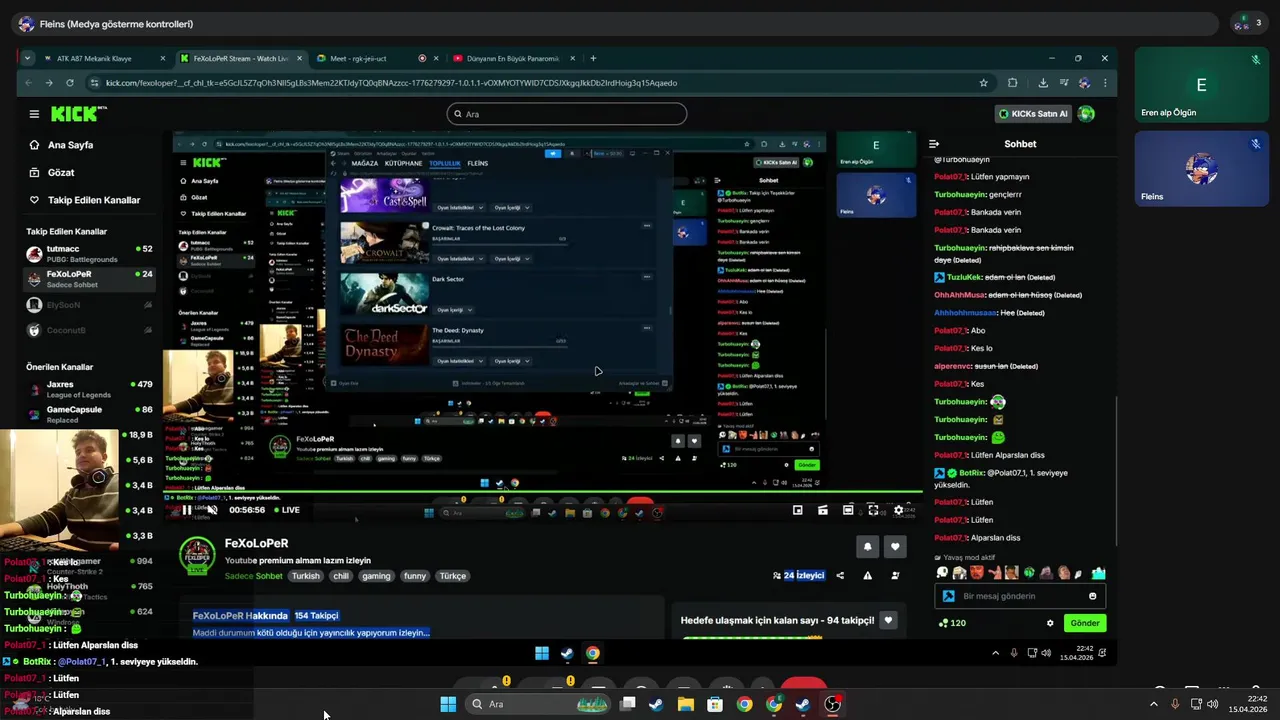This screenshot has width=1280, height=720.
Task: Click the green KICK logo
Action: [x=79, y=114]
